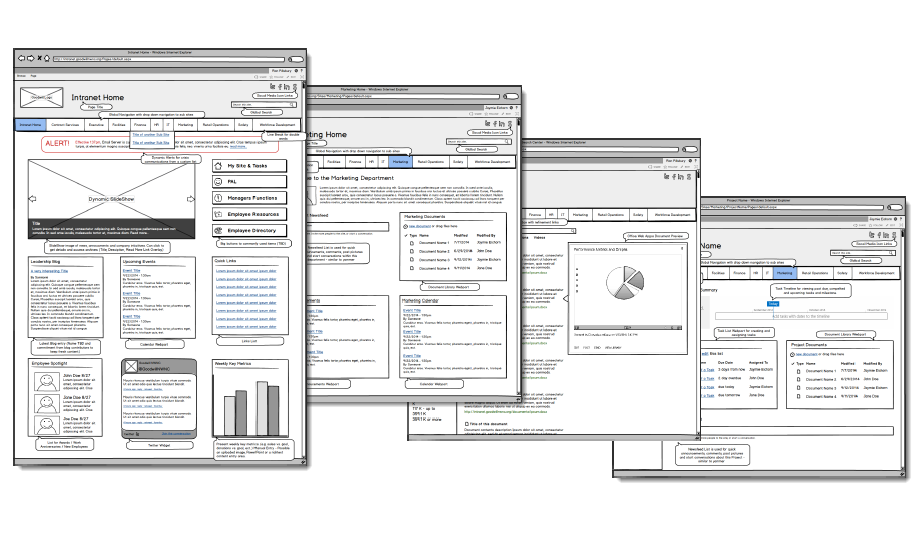
Task: Open Retail Operations tab in Intranet Home nav
Action: [x=216, y=124]
